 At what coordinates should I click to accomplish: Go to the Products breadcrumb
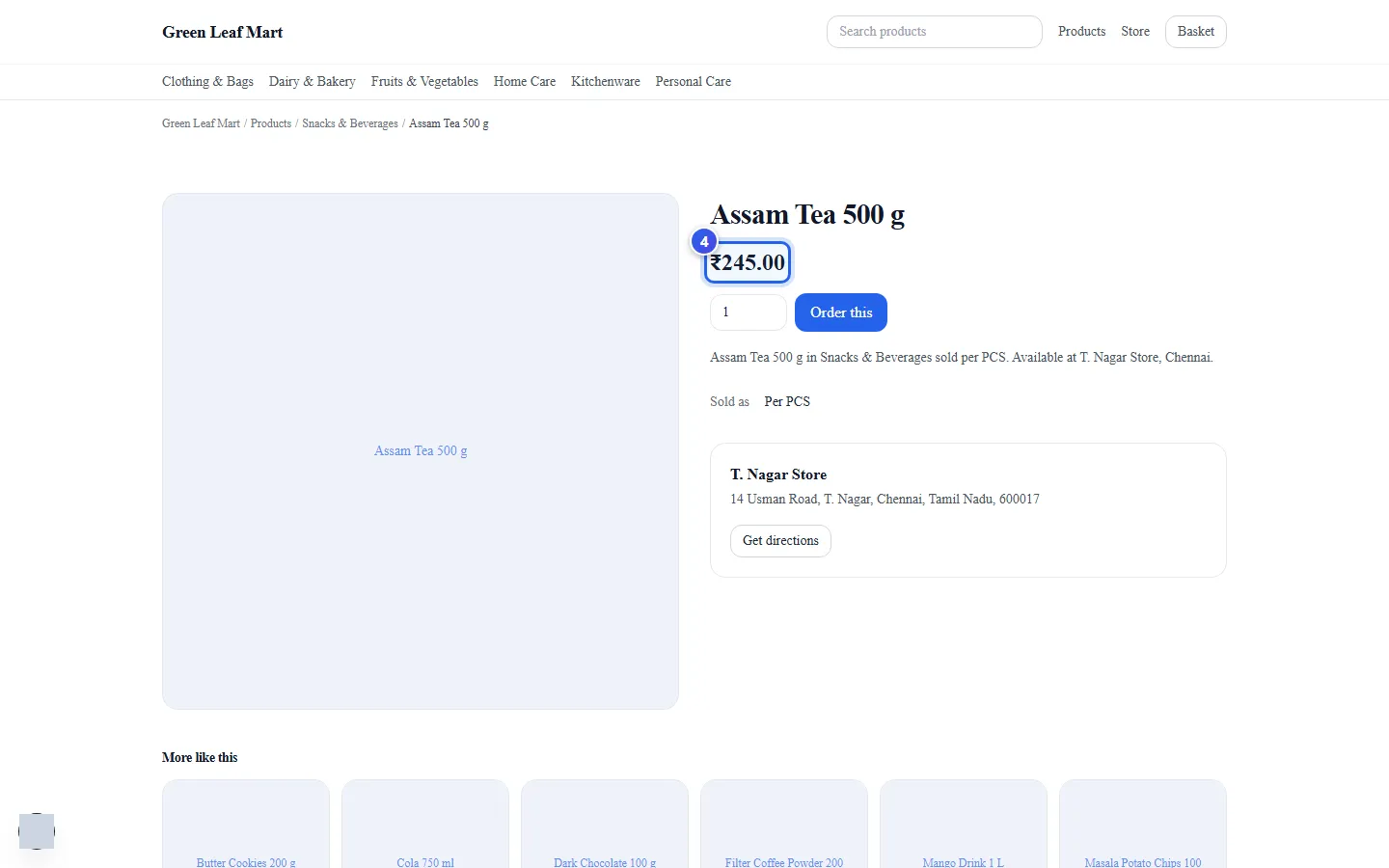click(x=271, y=123)
